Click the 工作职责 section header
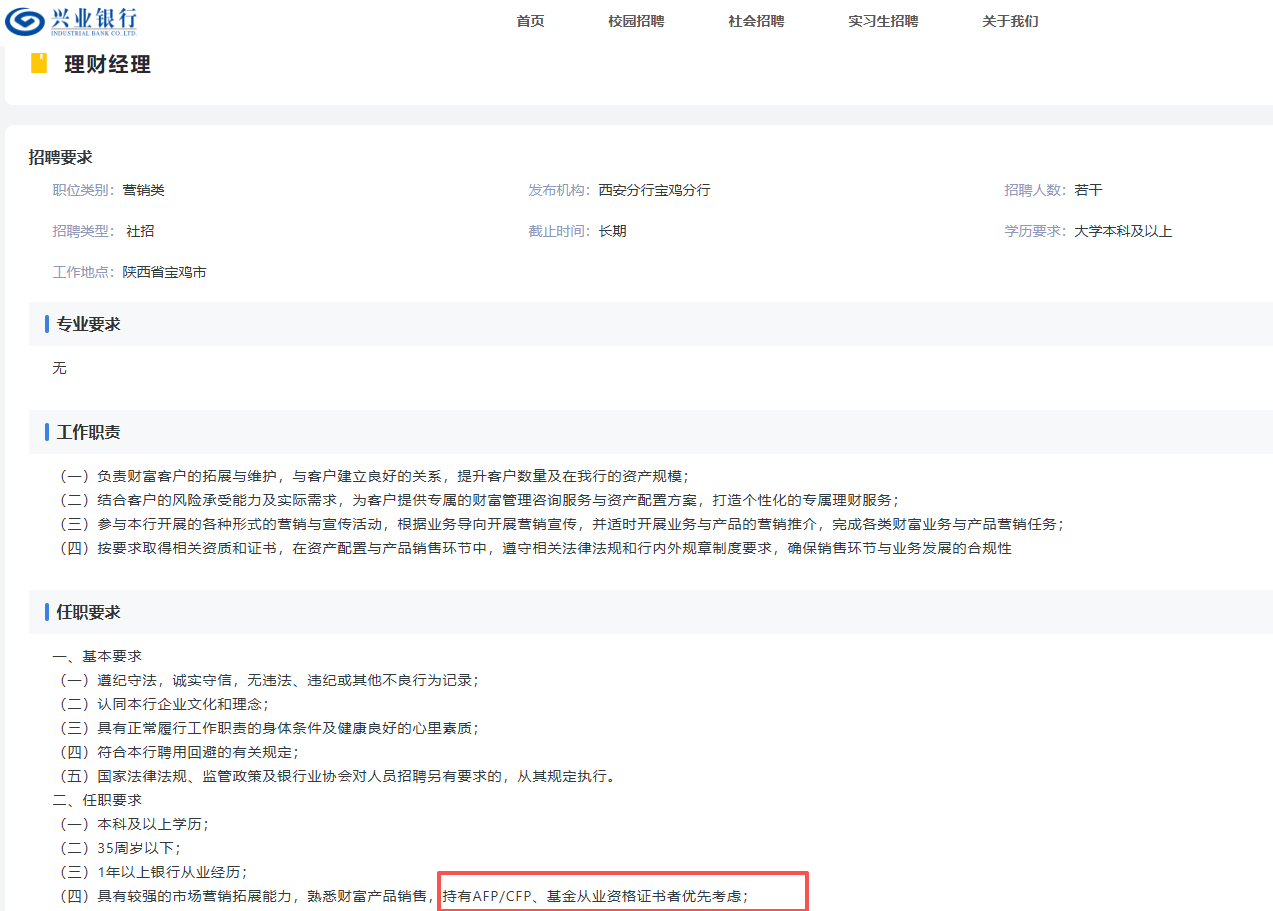The height and width of the screenshot is (911, 1273). point(88,432)
